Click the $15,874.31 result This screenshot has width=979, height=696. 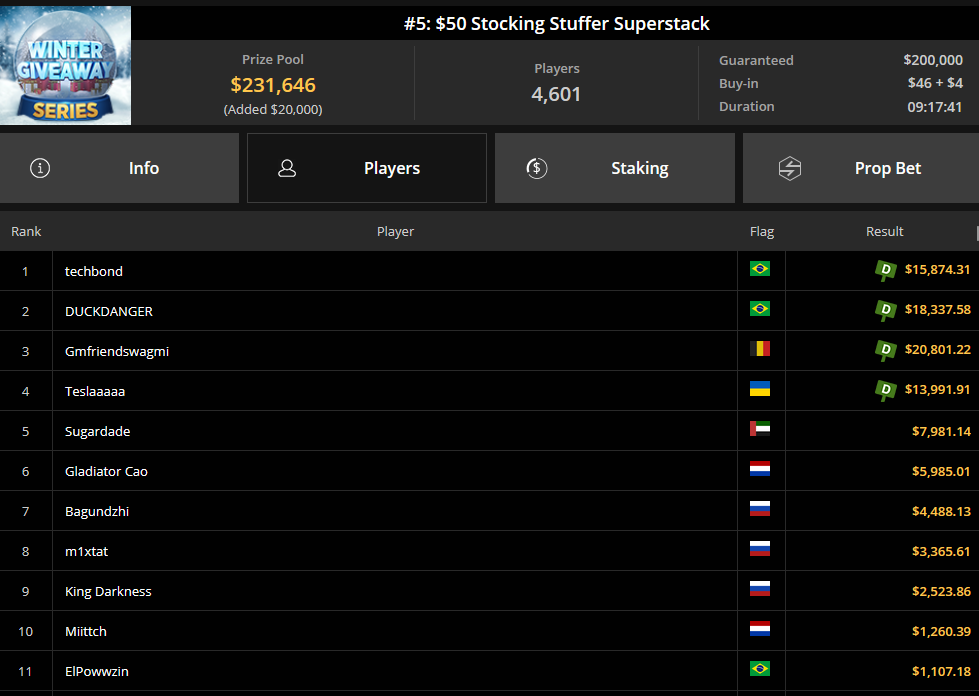coord(938,270)
